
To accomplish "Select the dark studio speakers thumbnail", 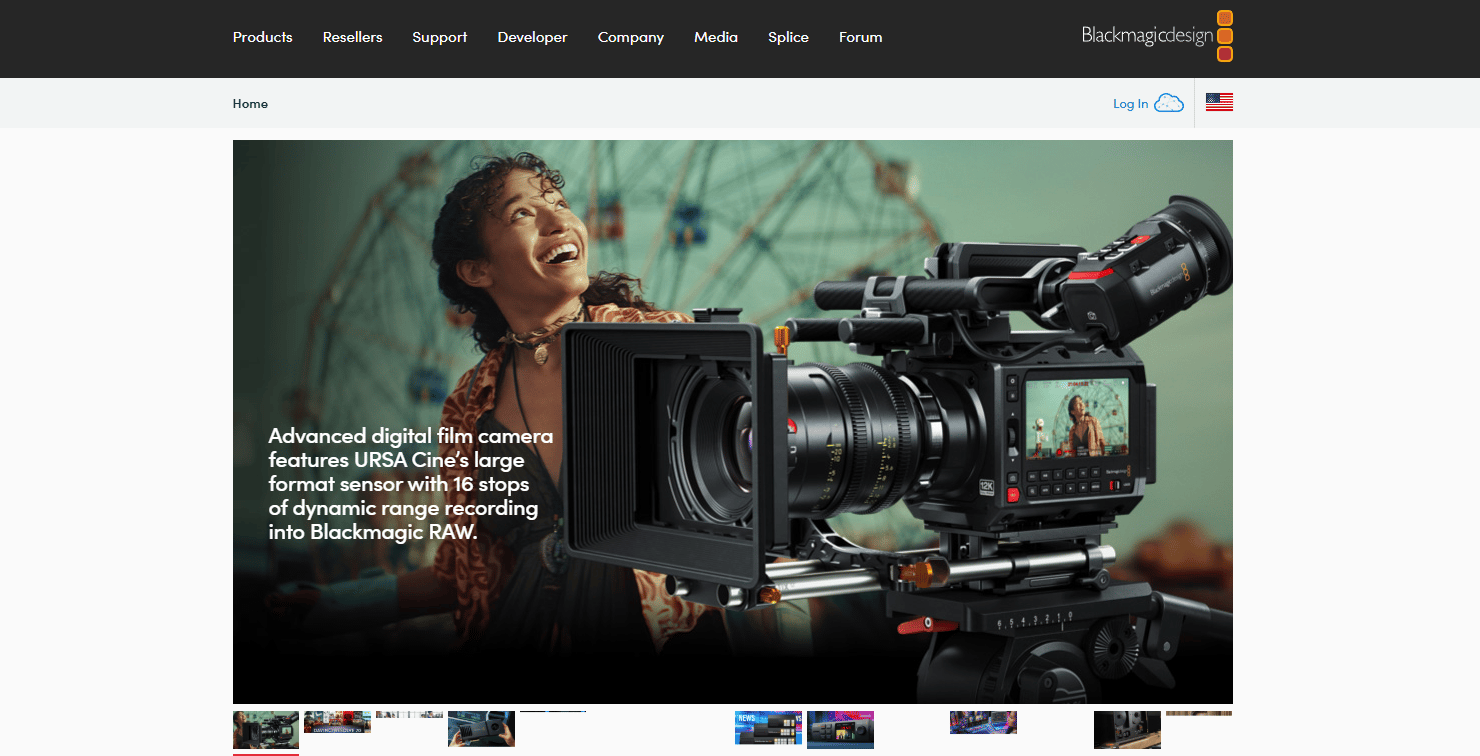I will (x=1127, y=730).
